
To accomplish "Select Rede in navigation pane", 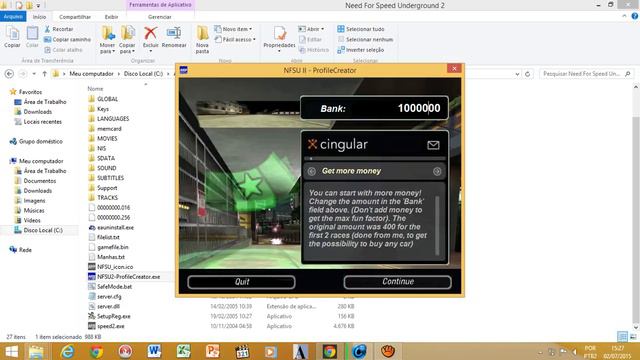I will 20,250.
